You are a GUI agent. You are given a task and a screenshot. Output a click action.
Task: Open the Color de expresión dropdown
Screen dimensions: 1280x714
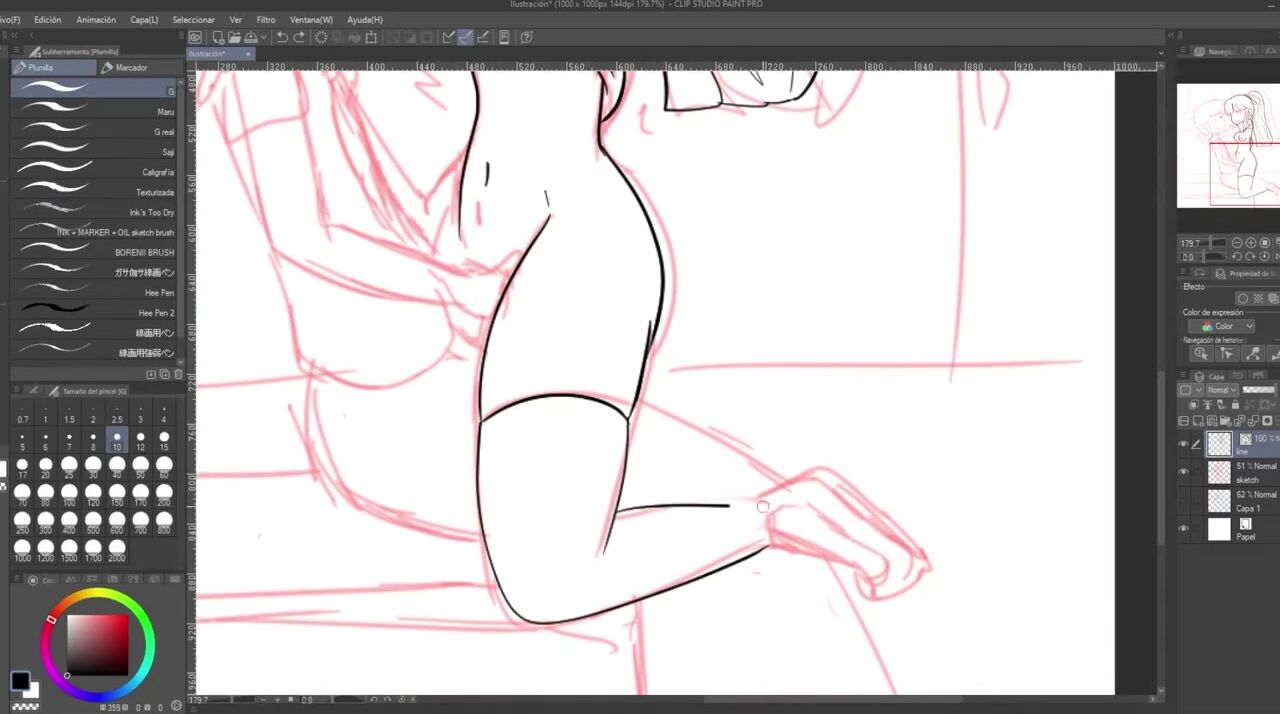pos(1221,326)
